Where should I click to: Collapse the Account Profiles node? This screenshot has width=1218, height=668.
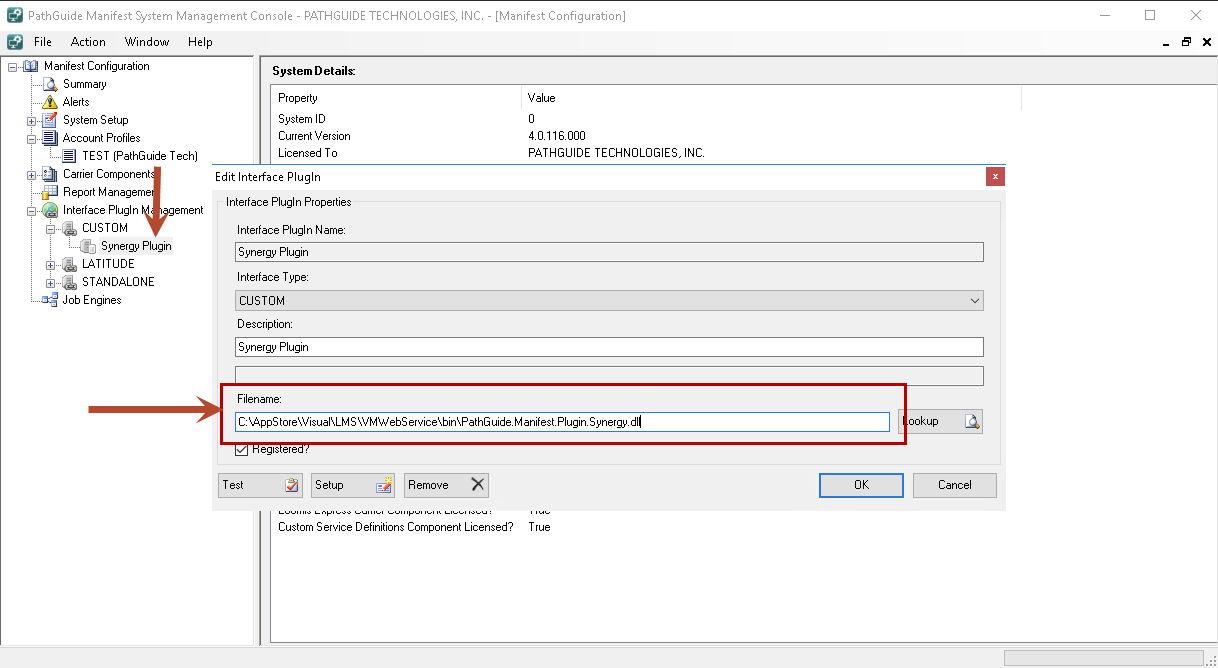point(32,139)
